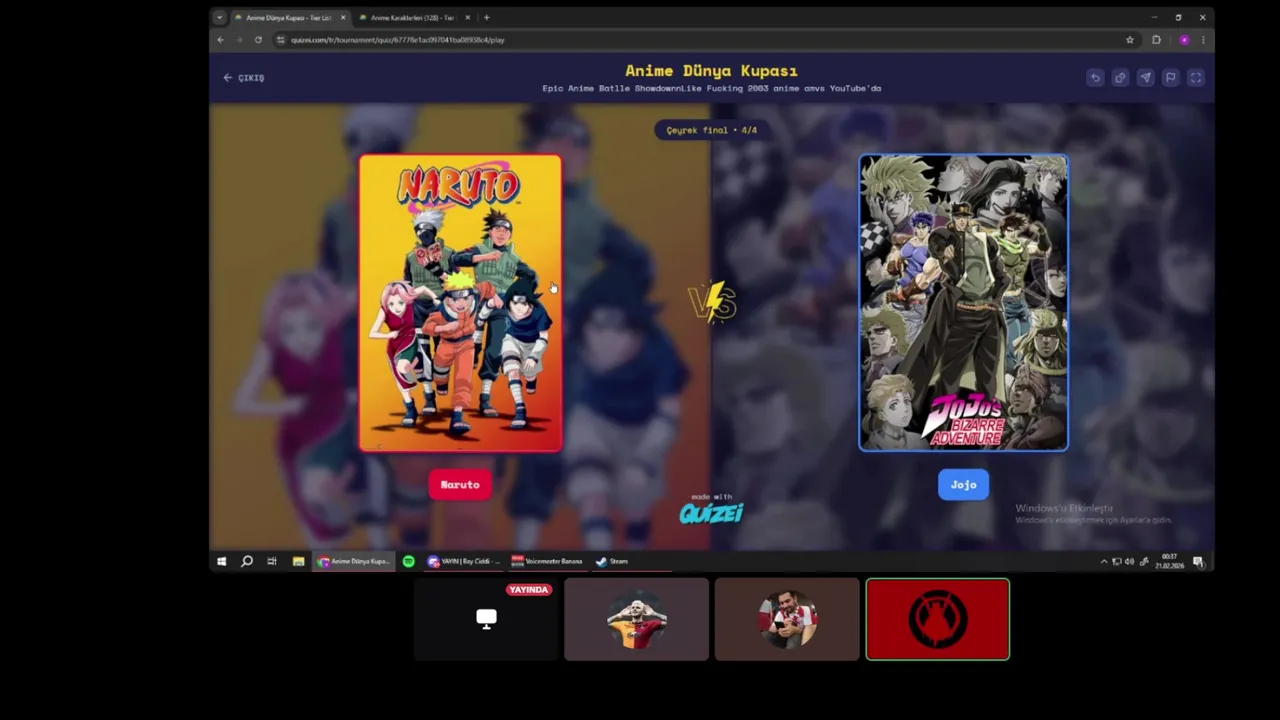The width and height of the screenshot is (1280, 720).
Task: Vote for the blue Jojo button
Action: pos(963,485)
